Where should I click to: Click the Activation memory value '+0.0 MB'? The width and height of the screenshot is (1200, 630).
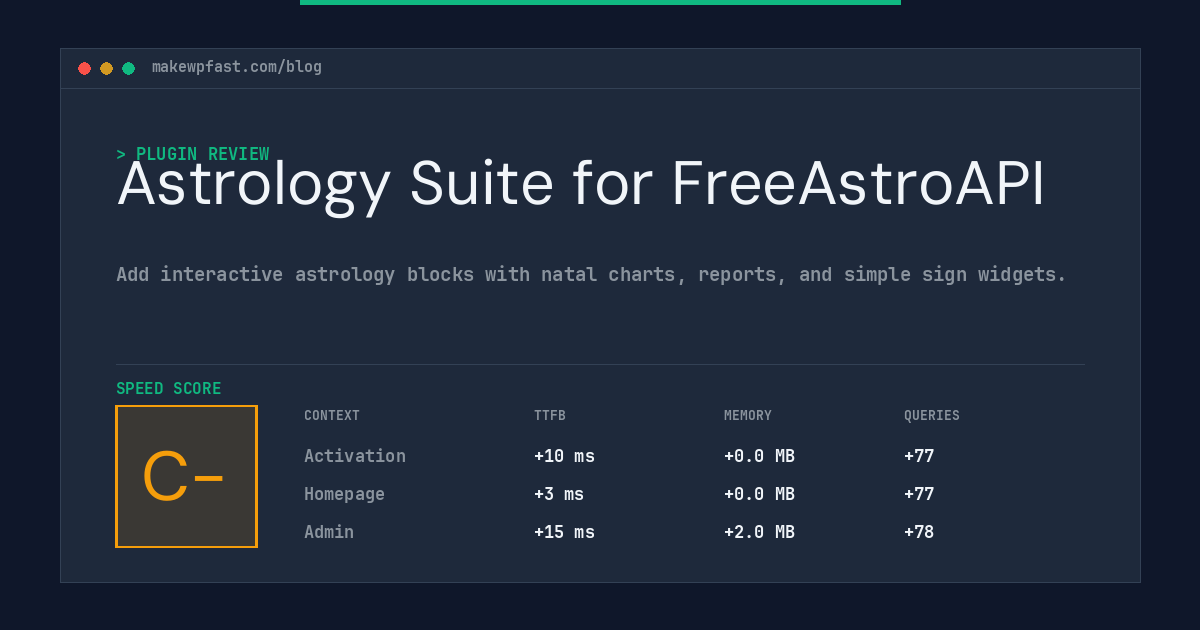click(x=759, y=456)
